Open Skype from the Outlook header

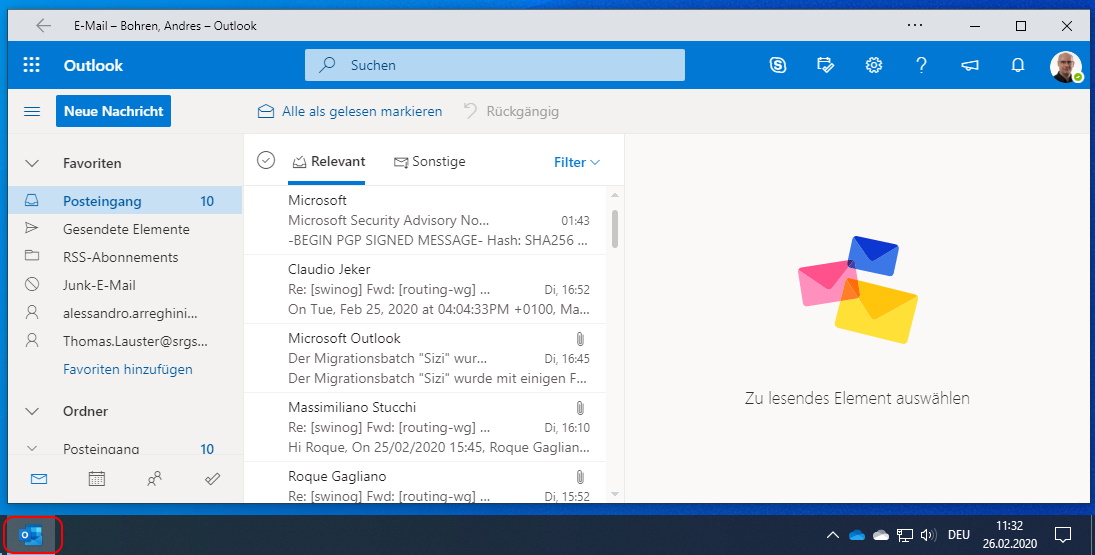[777, 65]
